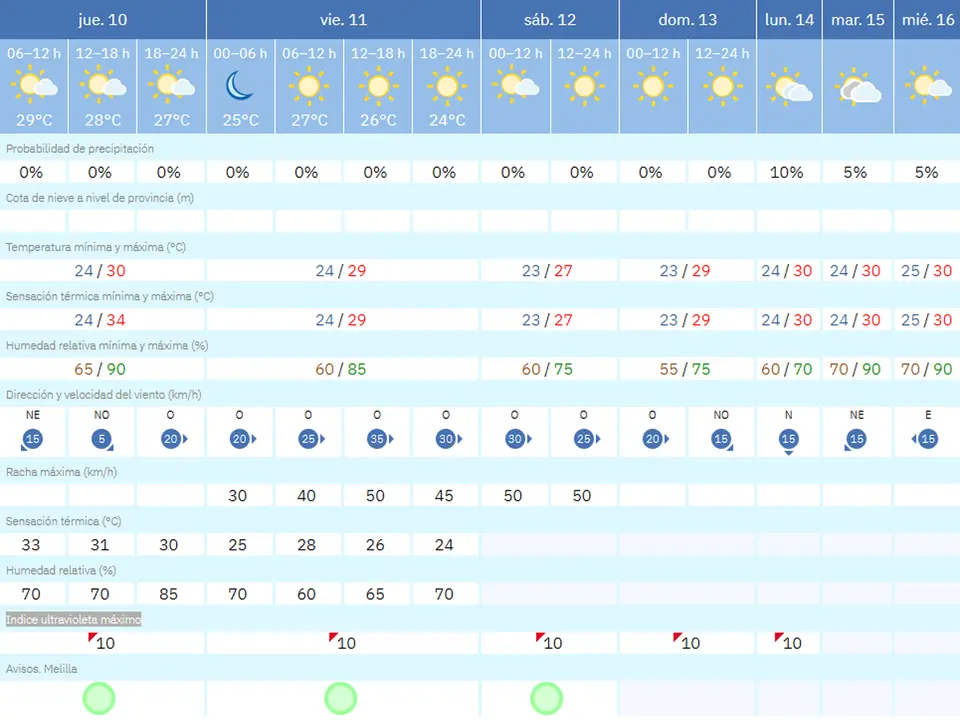Click 'Sensación térmica mínima y máxima (°C)' label
The height and width of the screenshot is (720, 960).
[110, 296]
